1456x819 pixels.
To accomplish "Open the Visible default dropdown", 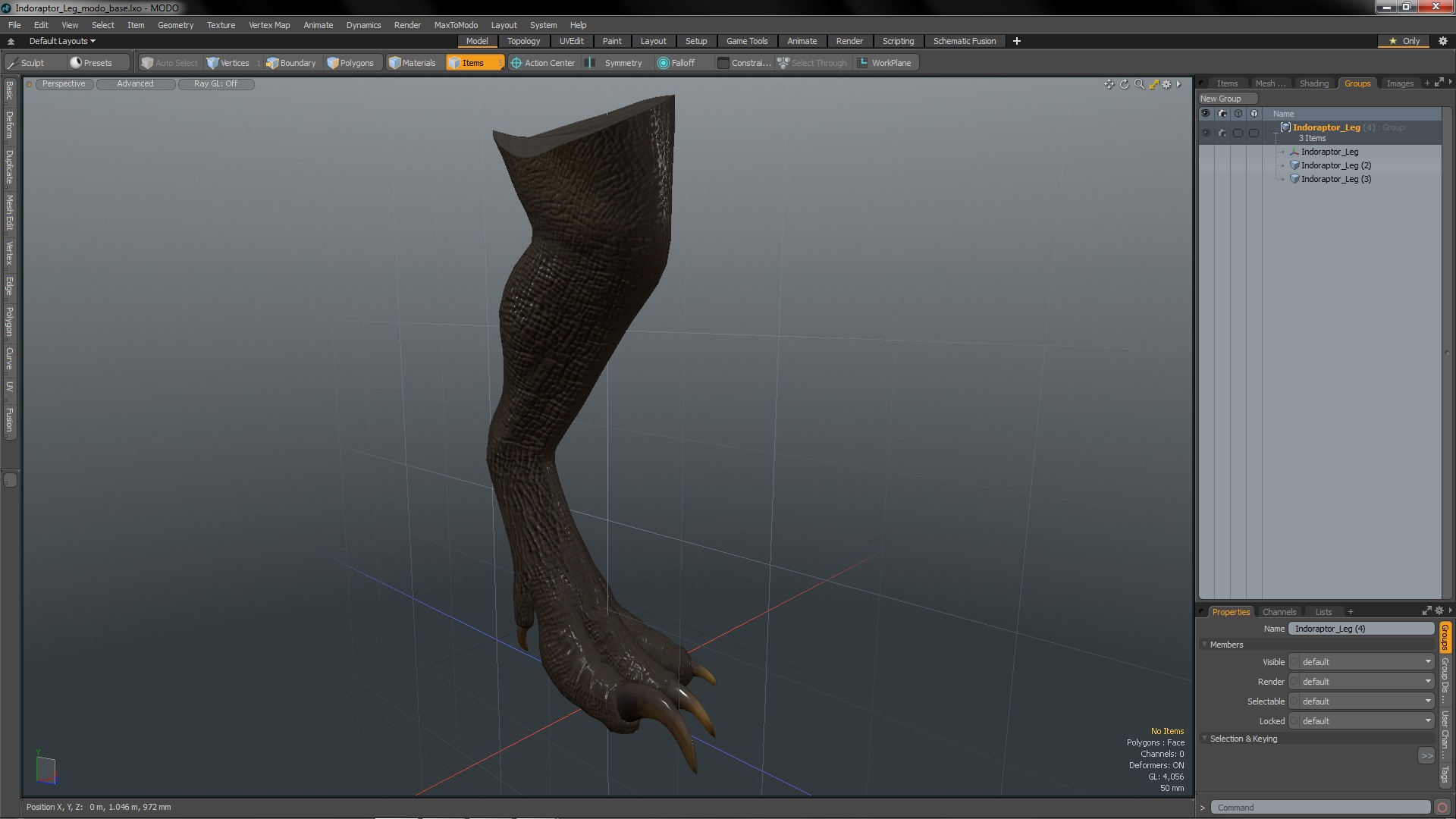I will tap(1363, 662).
